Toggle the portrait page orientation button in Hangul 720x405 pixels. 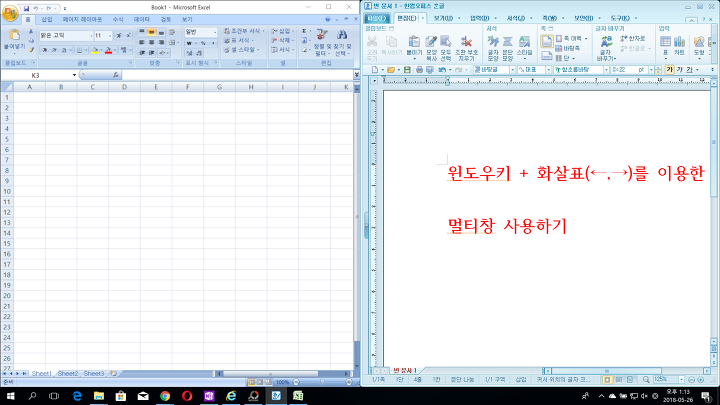tap(546, 41)
